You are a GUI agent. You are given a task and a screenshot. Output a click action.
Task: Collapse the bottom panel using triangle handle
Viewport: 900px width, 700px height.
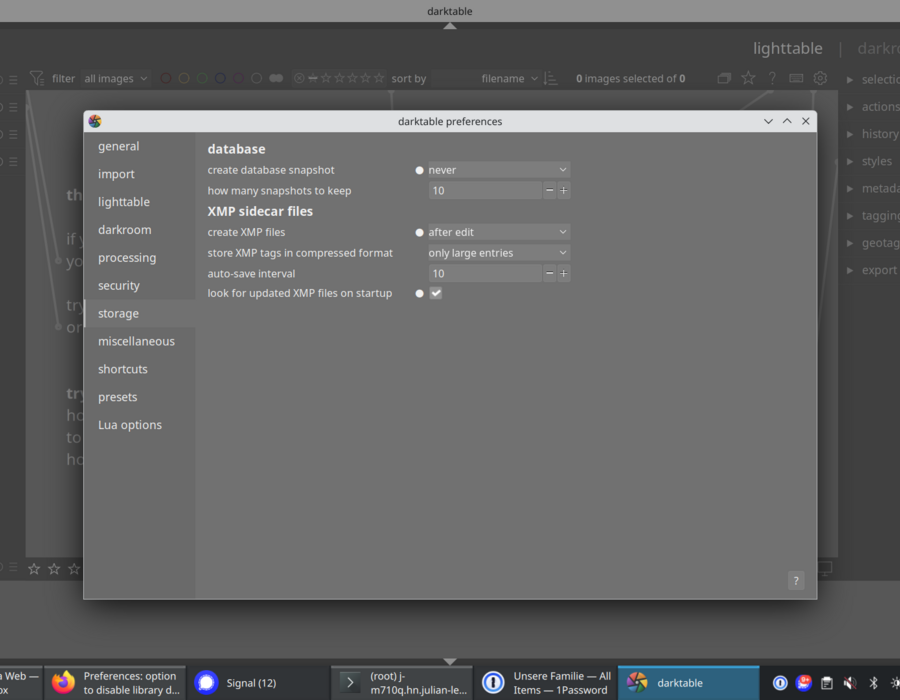point(450,662)
